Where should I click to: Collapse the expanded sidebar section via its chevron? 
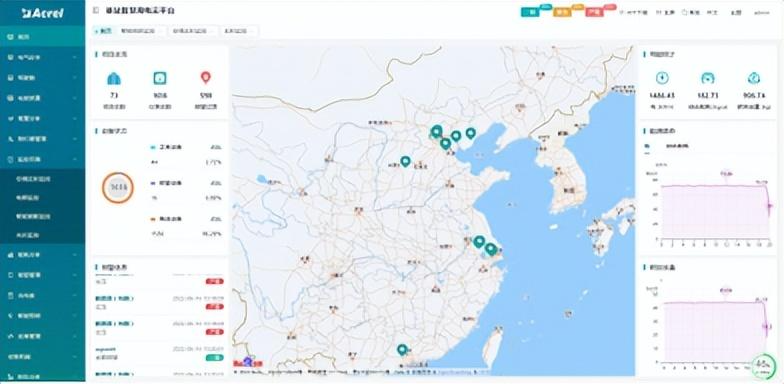(x=74, y=160)
